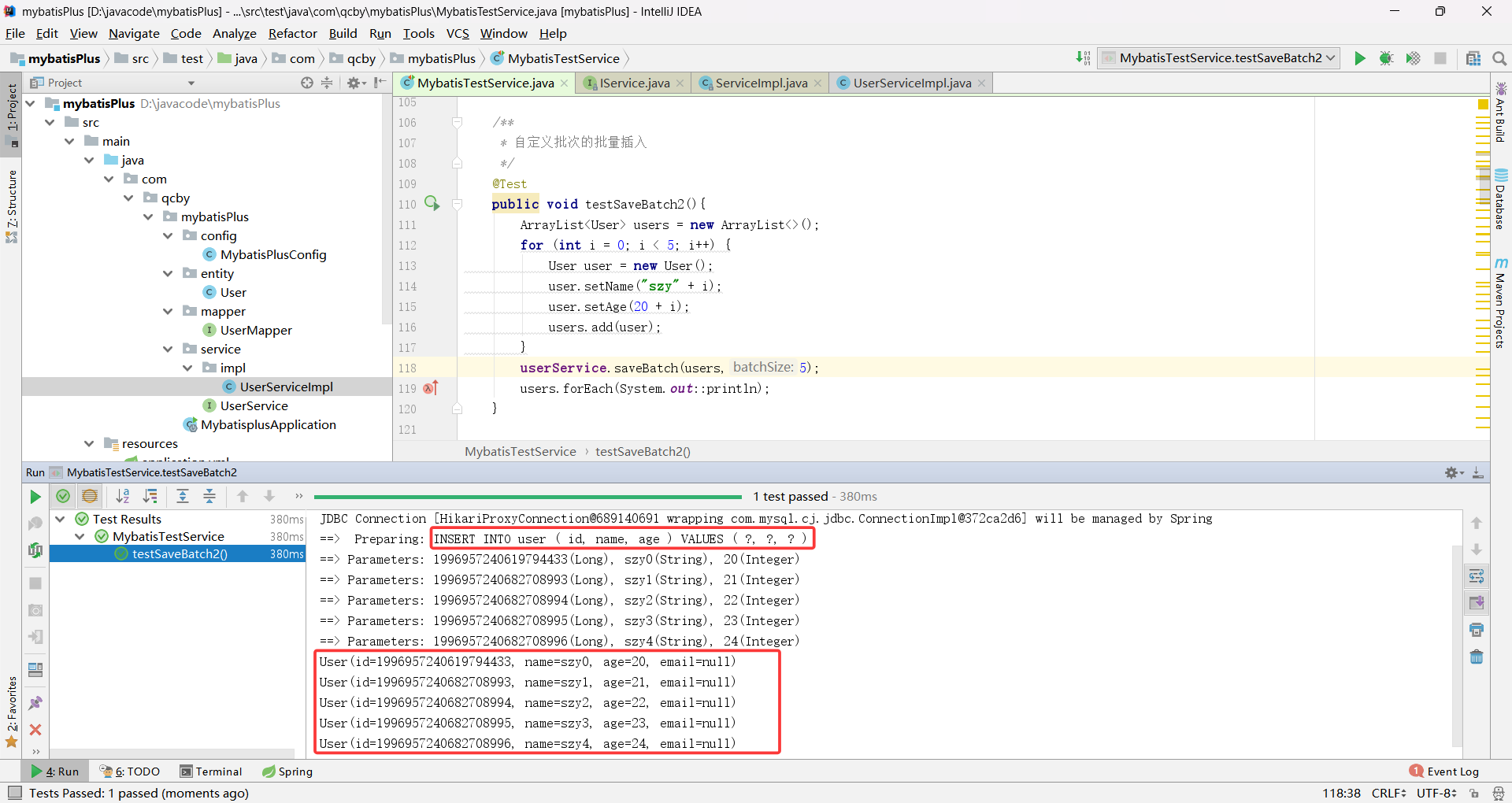Open Run panel settings gear
This screenshot has height=803, width=1512.
point(1454,472)
